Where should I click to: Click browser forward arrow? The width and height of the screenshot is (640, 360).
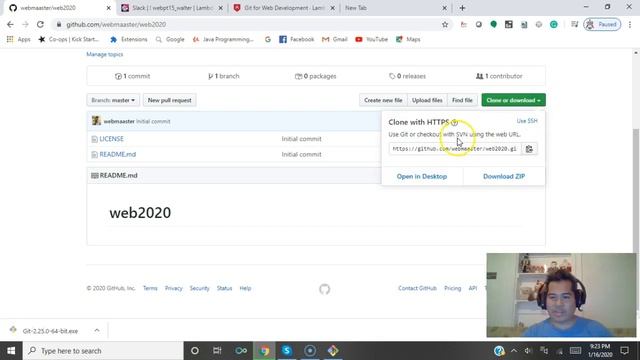click(x=25, y=24)
